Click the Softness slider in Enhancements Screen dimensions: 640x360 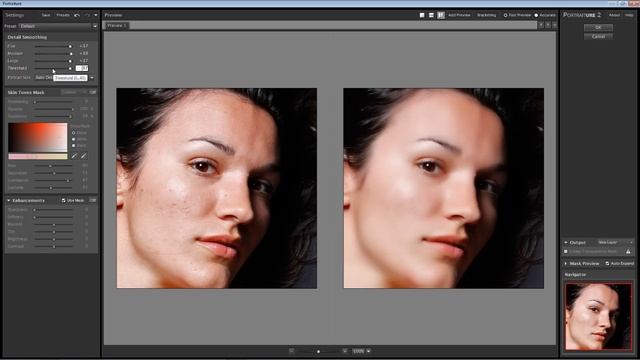(x=53, y=217)
